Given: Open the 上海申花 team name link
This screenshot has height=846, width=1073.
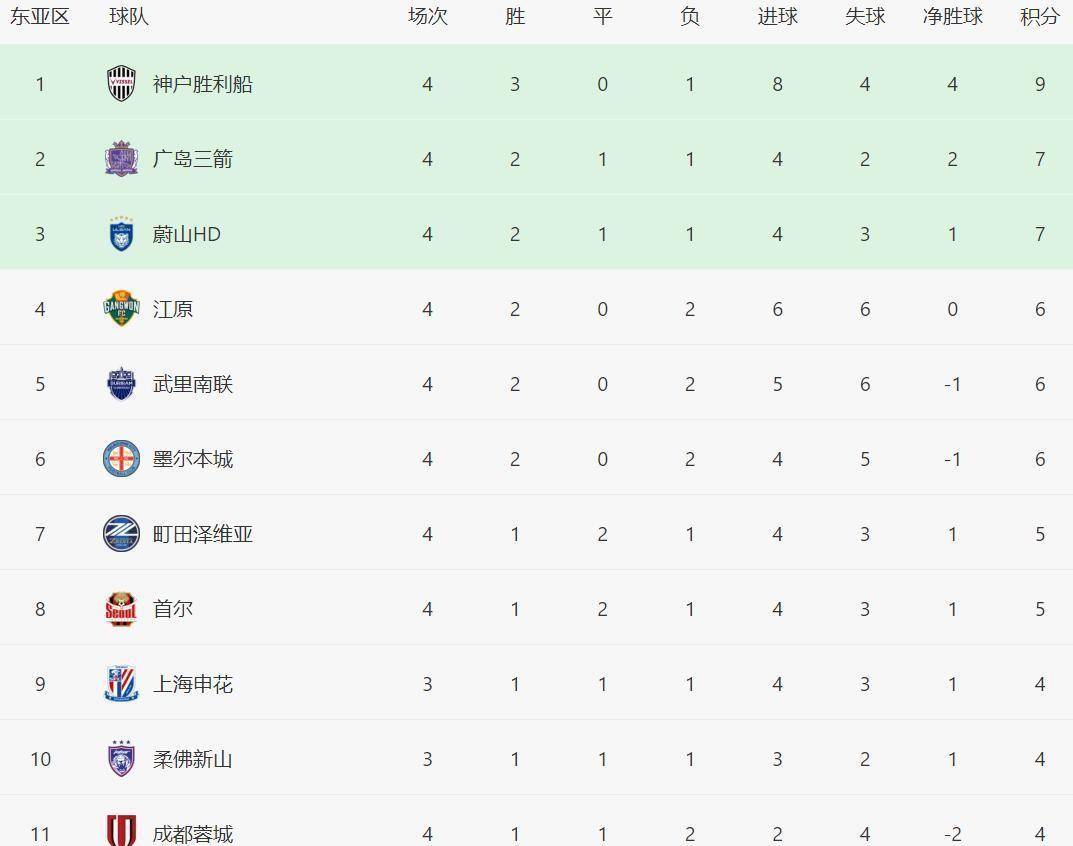Looking at the screenshot, I should 192,684.
